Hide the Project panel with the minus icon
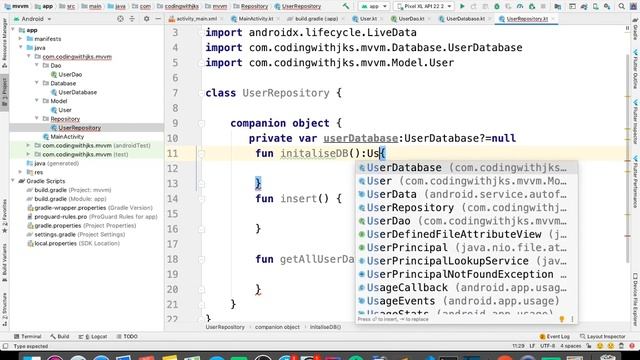Screen dimensions: 640x360 (158, 19)
